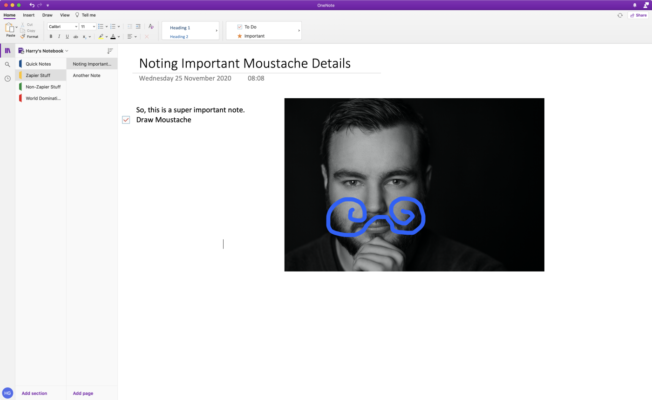Open the search magnifier in sidebar

(7, 64)
